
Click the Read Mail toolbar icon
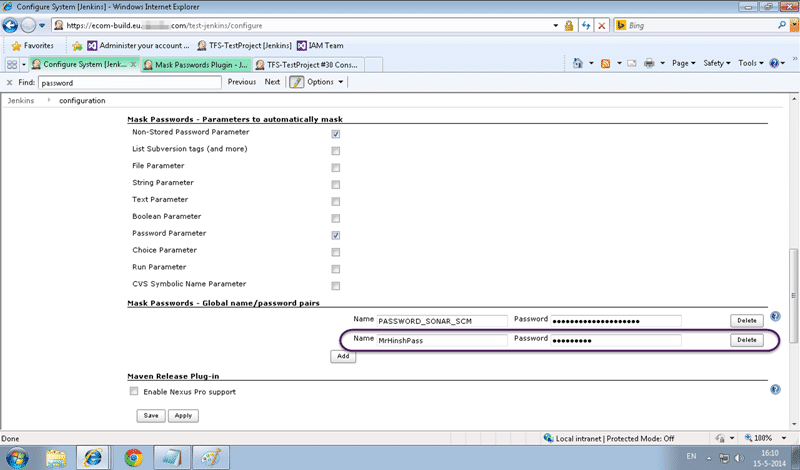point(632,63)
